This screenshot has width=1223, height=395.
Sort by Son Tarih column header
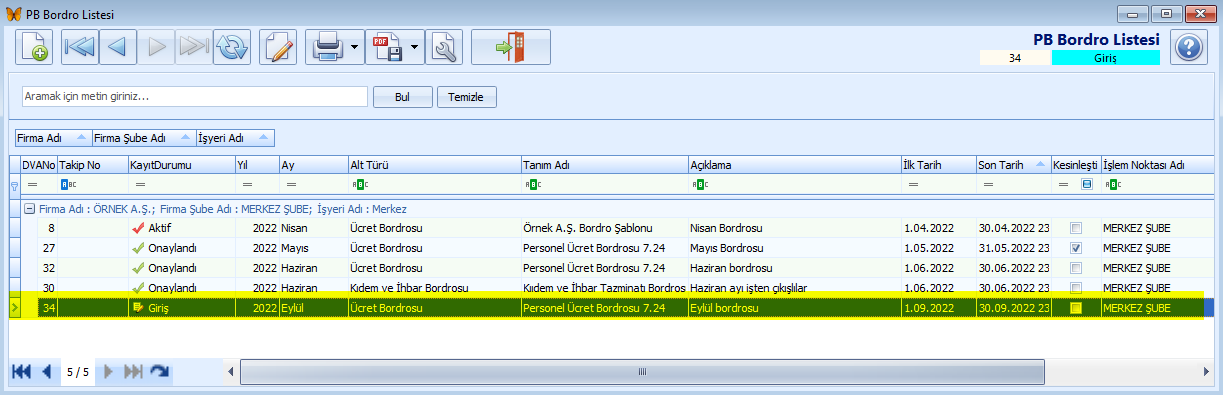click(x=1012, y=164)
